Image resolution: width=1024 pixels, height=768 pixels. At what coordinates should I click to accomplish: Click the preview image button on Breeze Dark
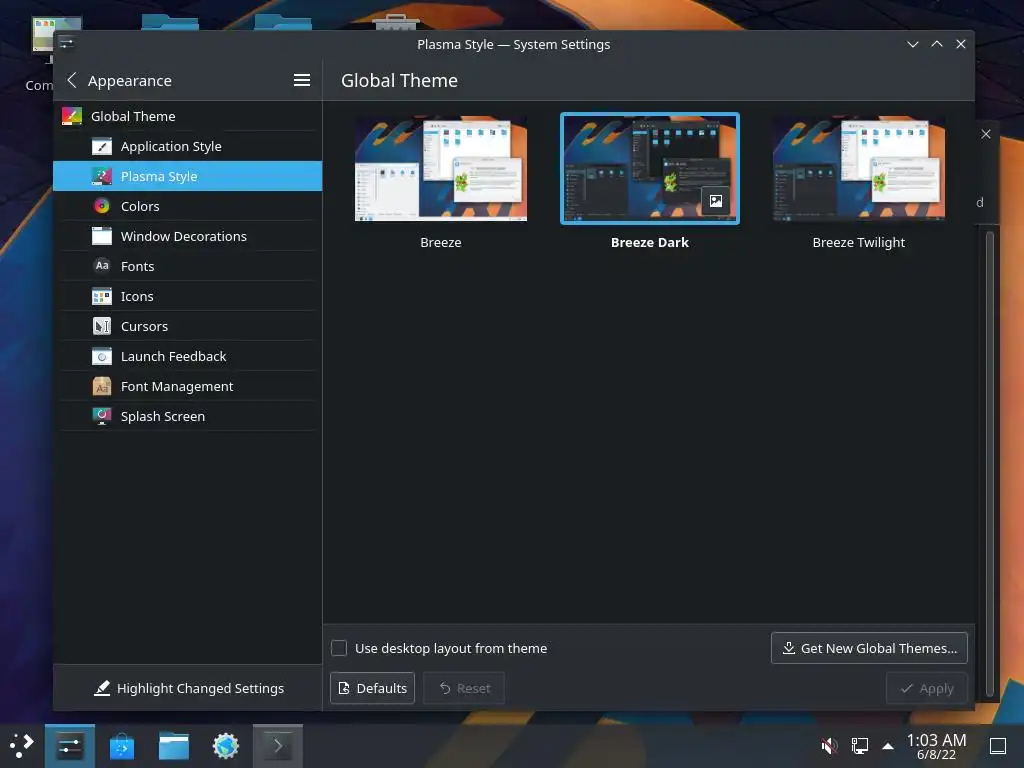point(716,200)
